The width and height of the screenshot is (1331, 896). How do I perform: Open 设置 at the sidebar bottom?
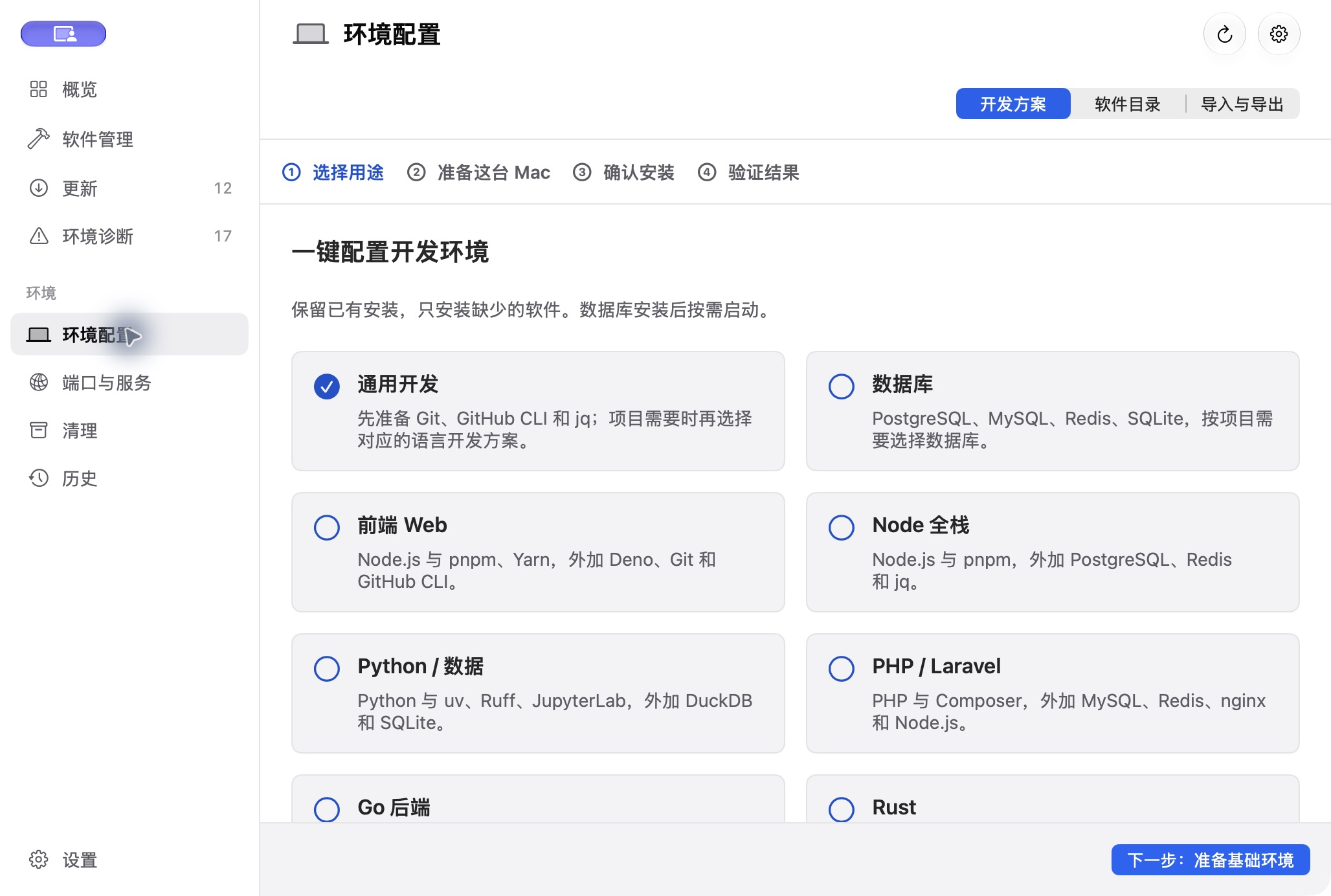(129, 860)
